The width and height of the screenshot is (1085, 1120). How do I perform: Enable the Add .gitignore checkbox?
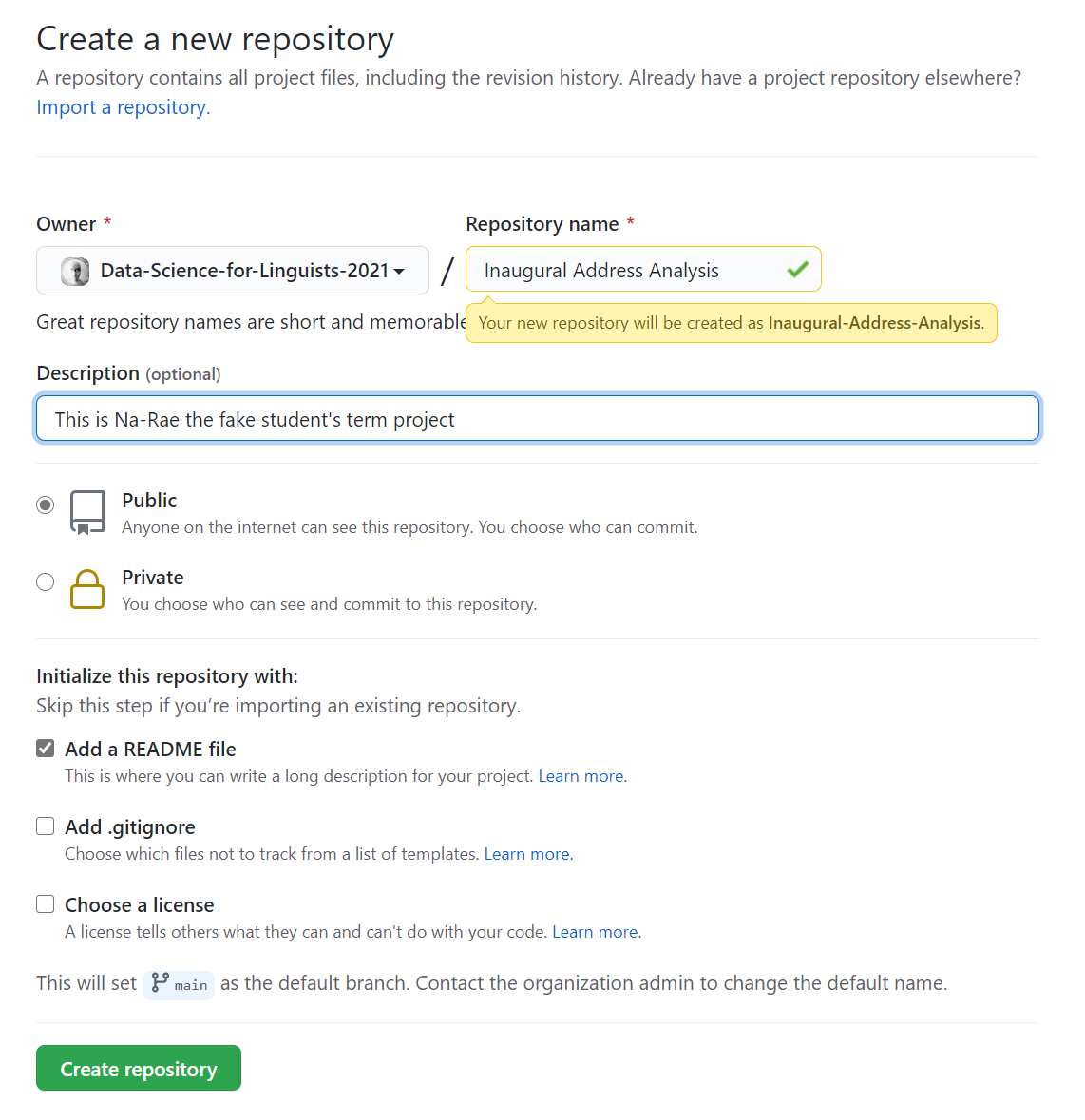[46, 826]
